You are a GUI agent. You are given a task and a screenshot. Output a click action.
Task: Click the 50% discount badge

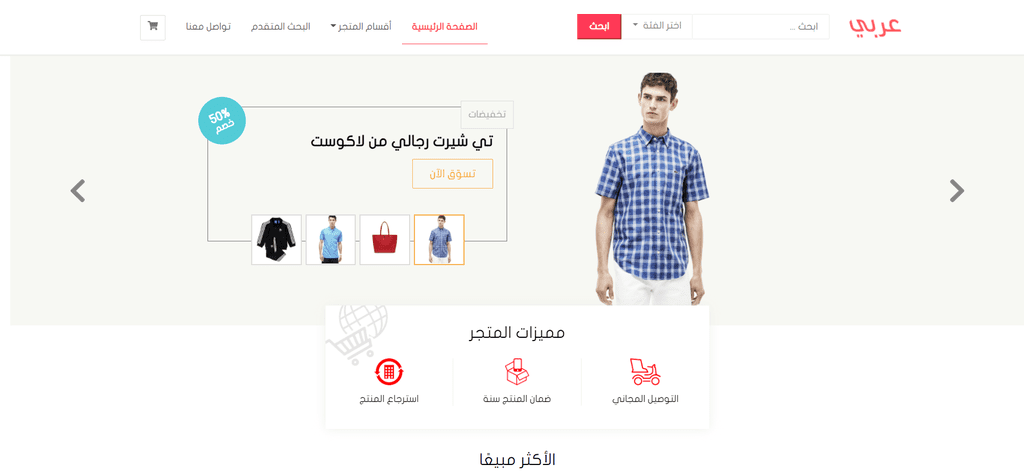(222, 121)
